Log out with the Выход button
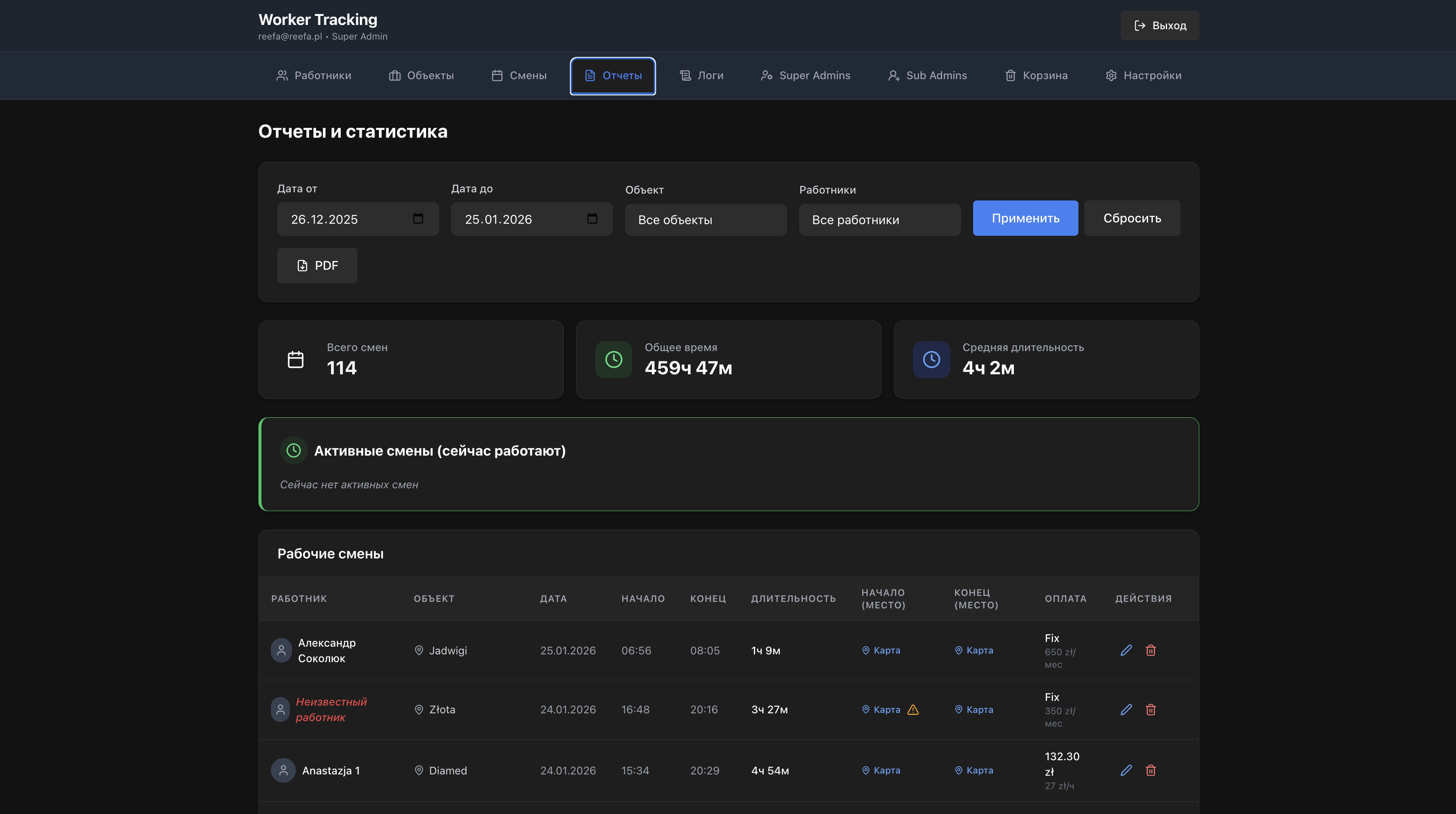Screen dimensions: 1456x814 (x=1160, y=25)
